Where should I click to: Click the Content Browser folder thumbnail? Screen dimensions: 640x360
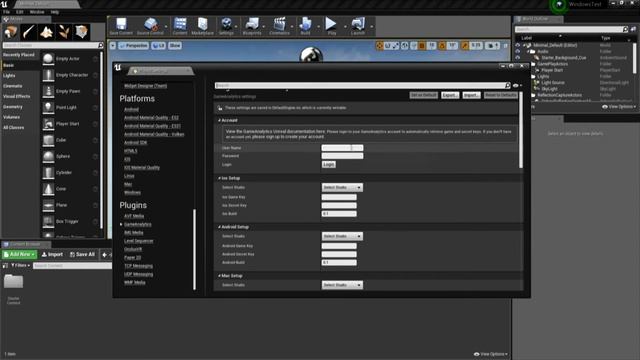point(13,282)
